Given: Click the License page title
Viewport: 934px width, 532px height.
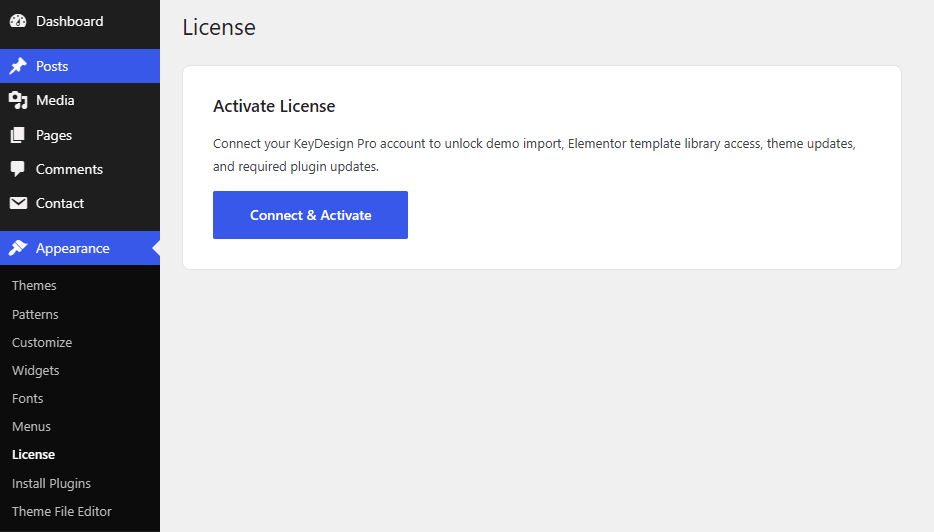Looking at the screenshot, I should click(219, 27).
